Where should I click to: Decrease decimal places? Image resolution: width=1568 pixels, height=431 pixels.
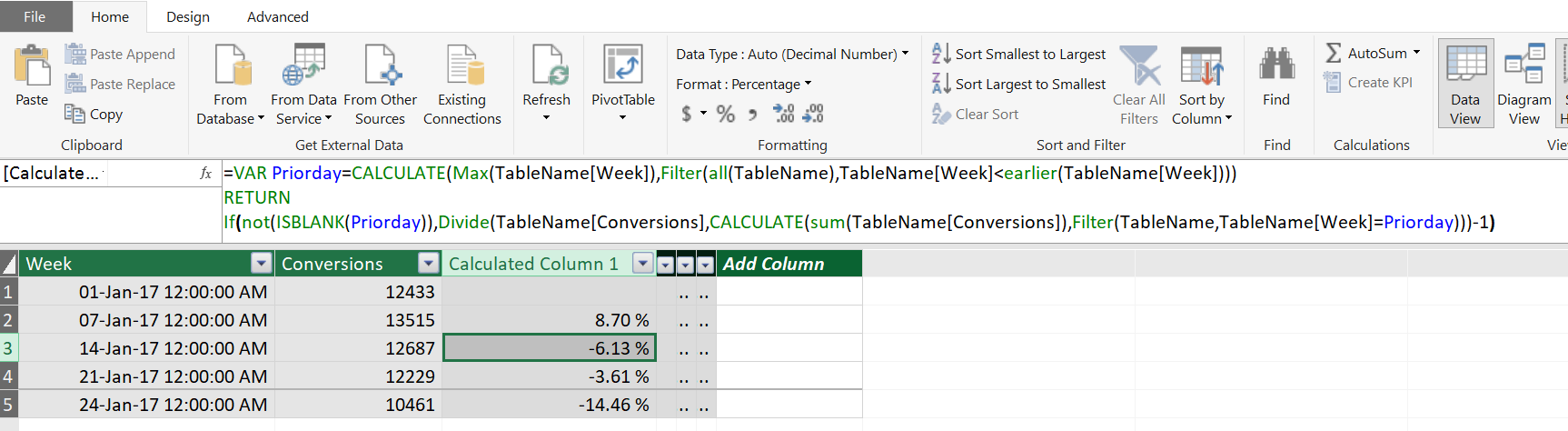(813, 114)
